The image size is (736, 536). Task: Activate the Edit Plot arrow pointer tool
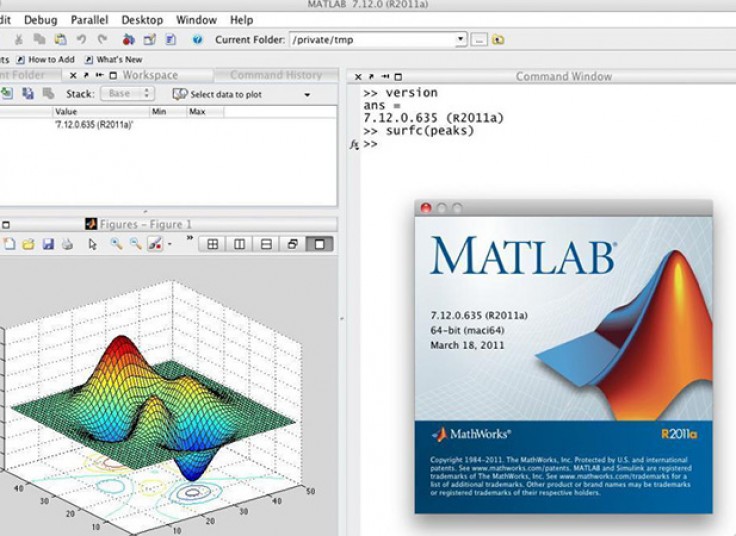(93, 244)
